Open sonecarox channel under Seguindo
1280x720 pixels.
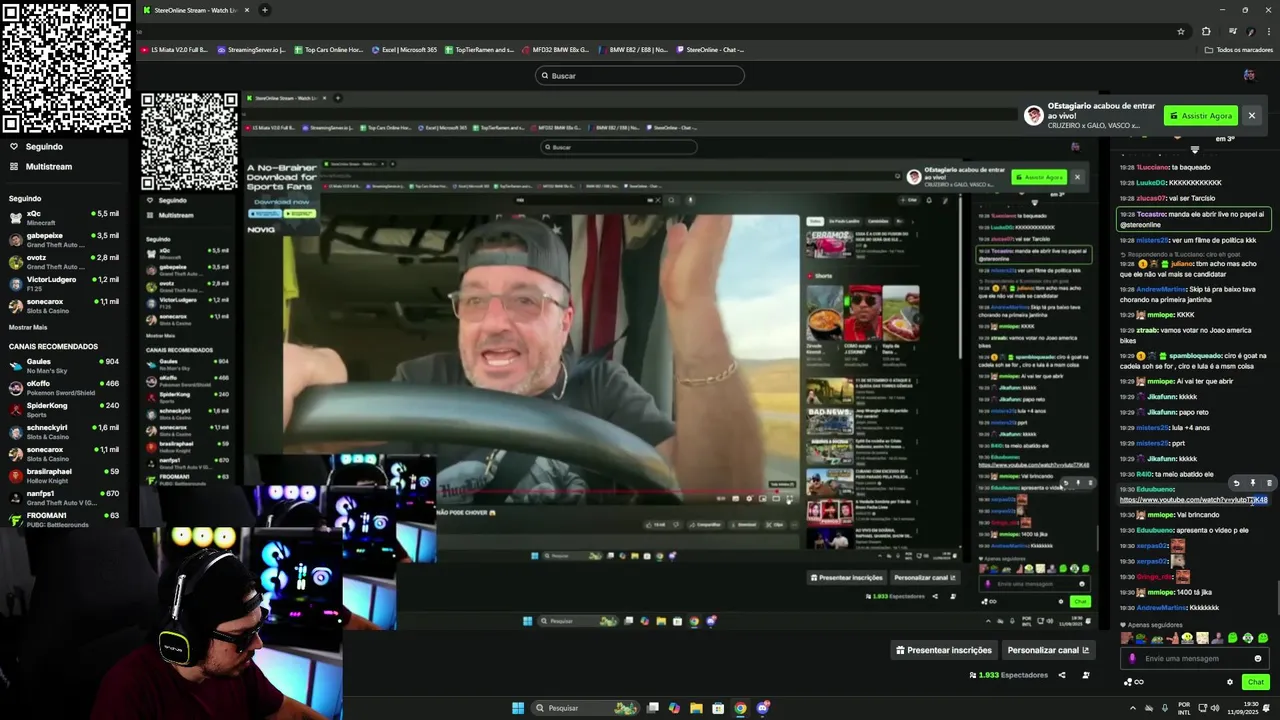(64, 305)
